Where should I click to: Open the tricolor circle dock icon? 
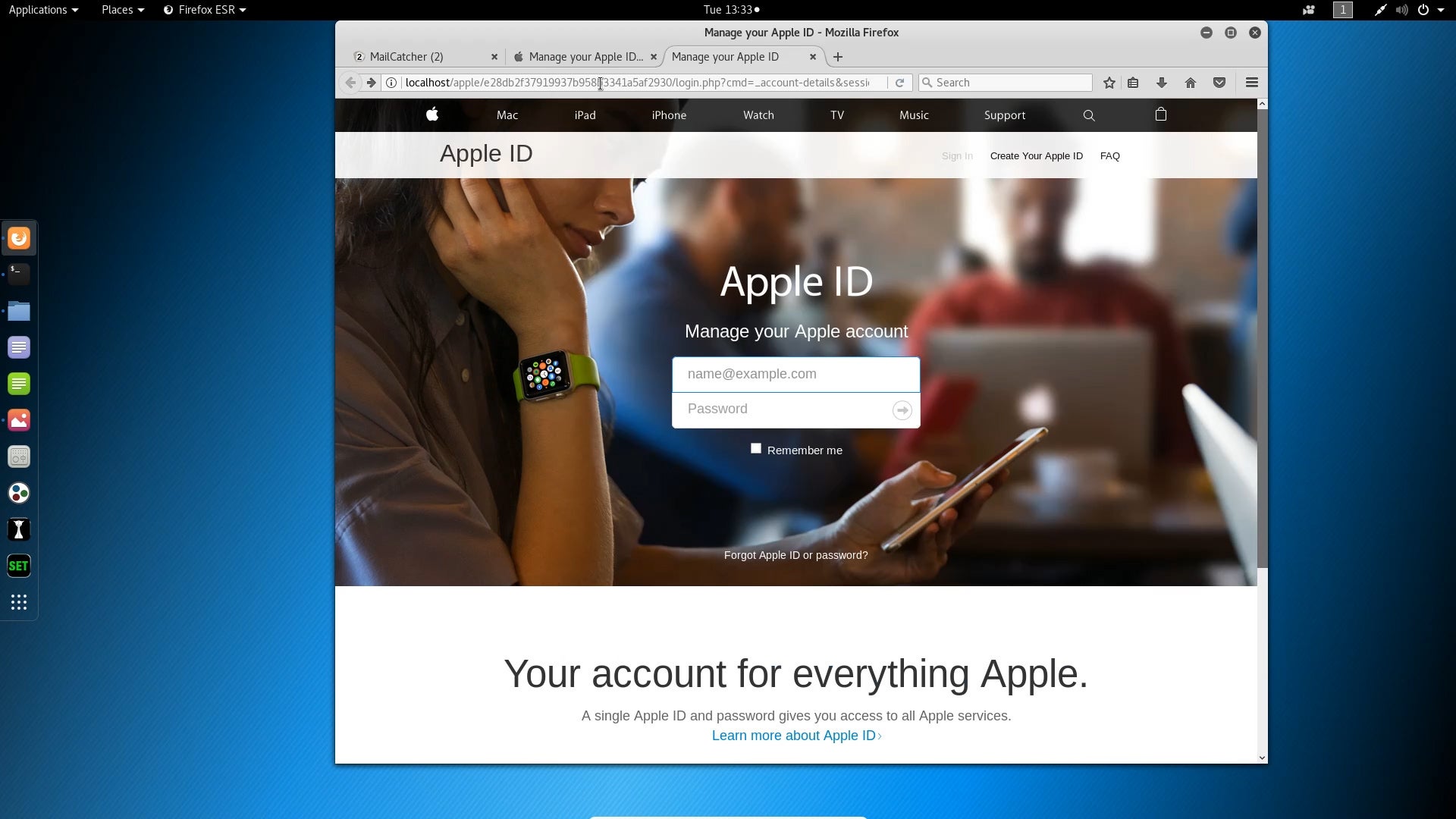19,493
